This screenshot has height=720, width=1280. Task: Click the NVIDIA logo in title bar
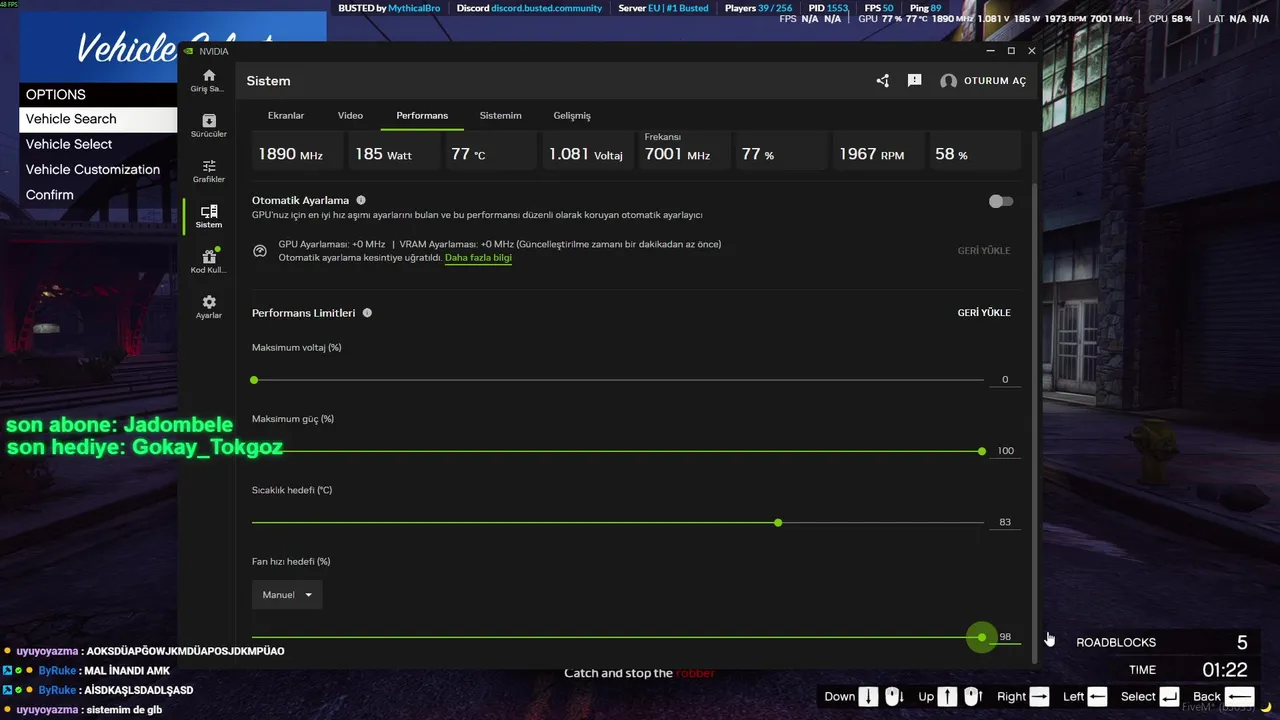click(190, 51)
